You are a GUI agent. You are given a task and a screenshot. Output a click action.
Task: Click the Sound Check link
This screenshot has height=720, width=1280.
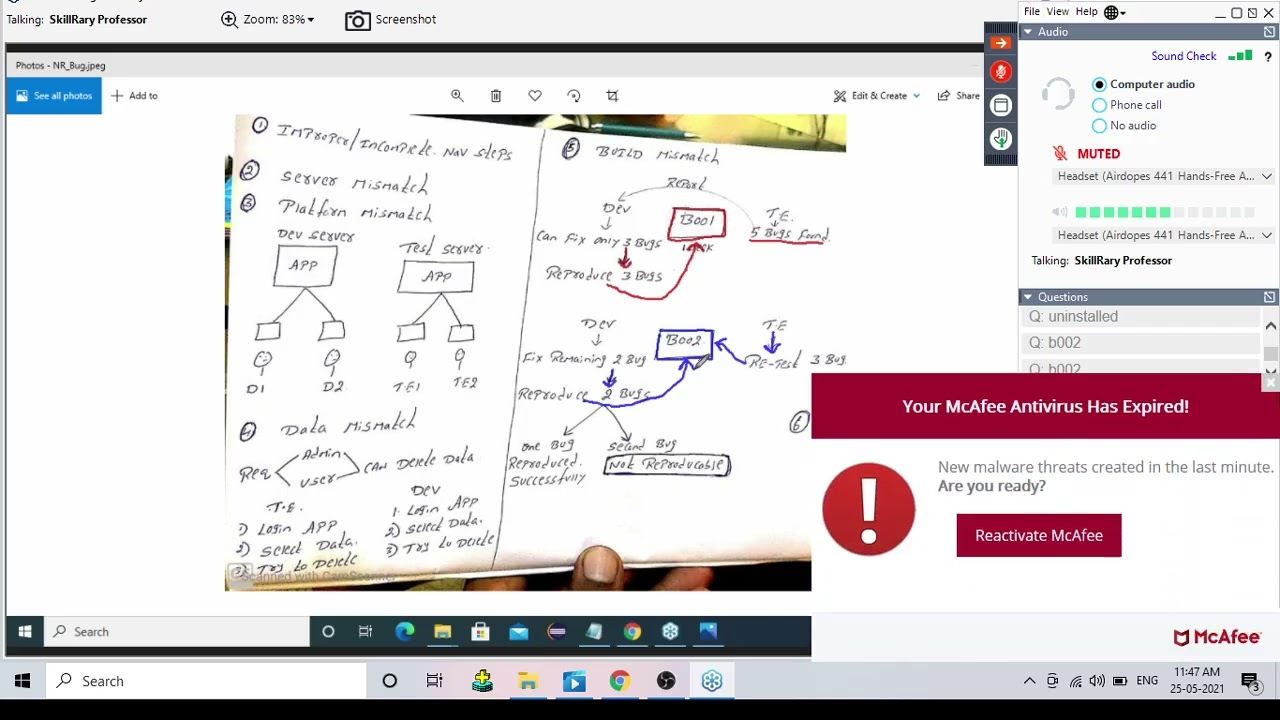[1184, 56]
